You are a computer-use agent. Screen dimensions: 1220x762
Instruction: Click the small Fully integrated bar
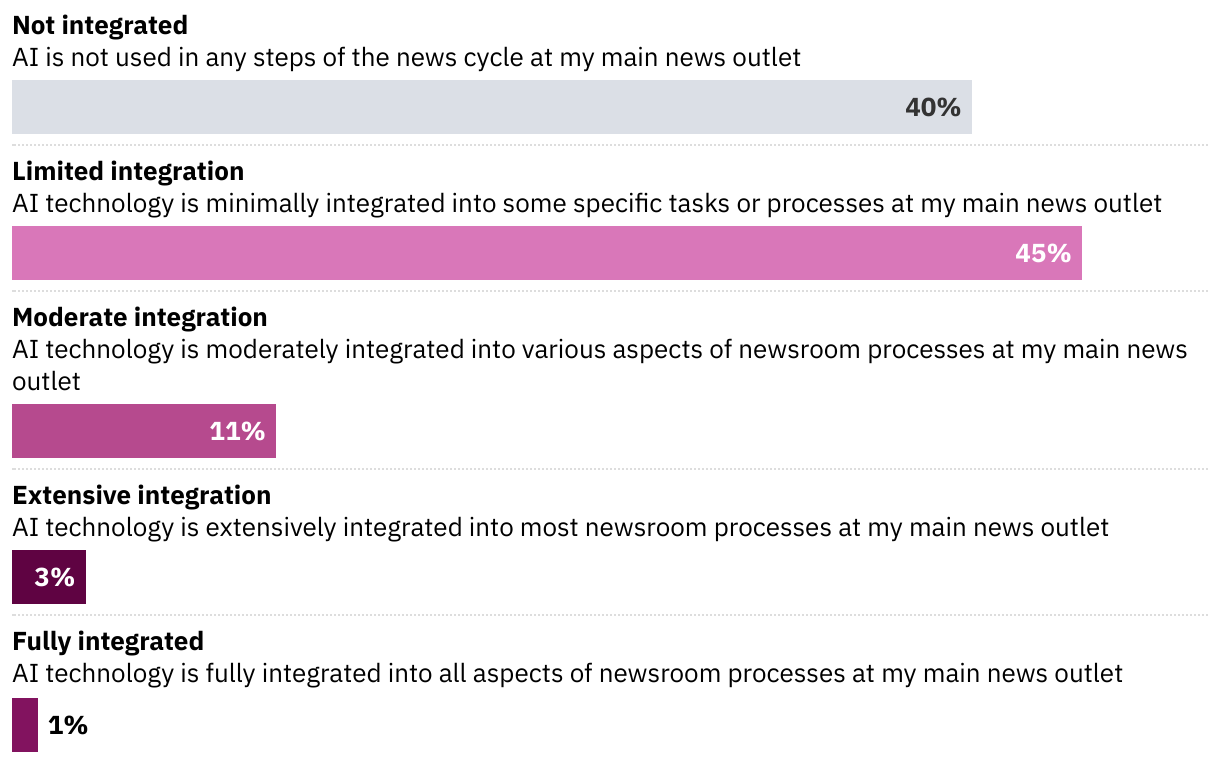(25, 724)
